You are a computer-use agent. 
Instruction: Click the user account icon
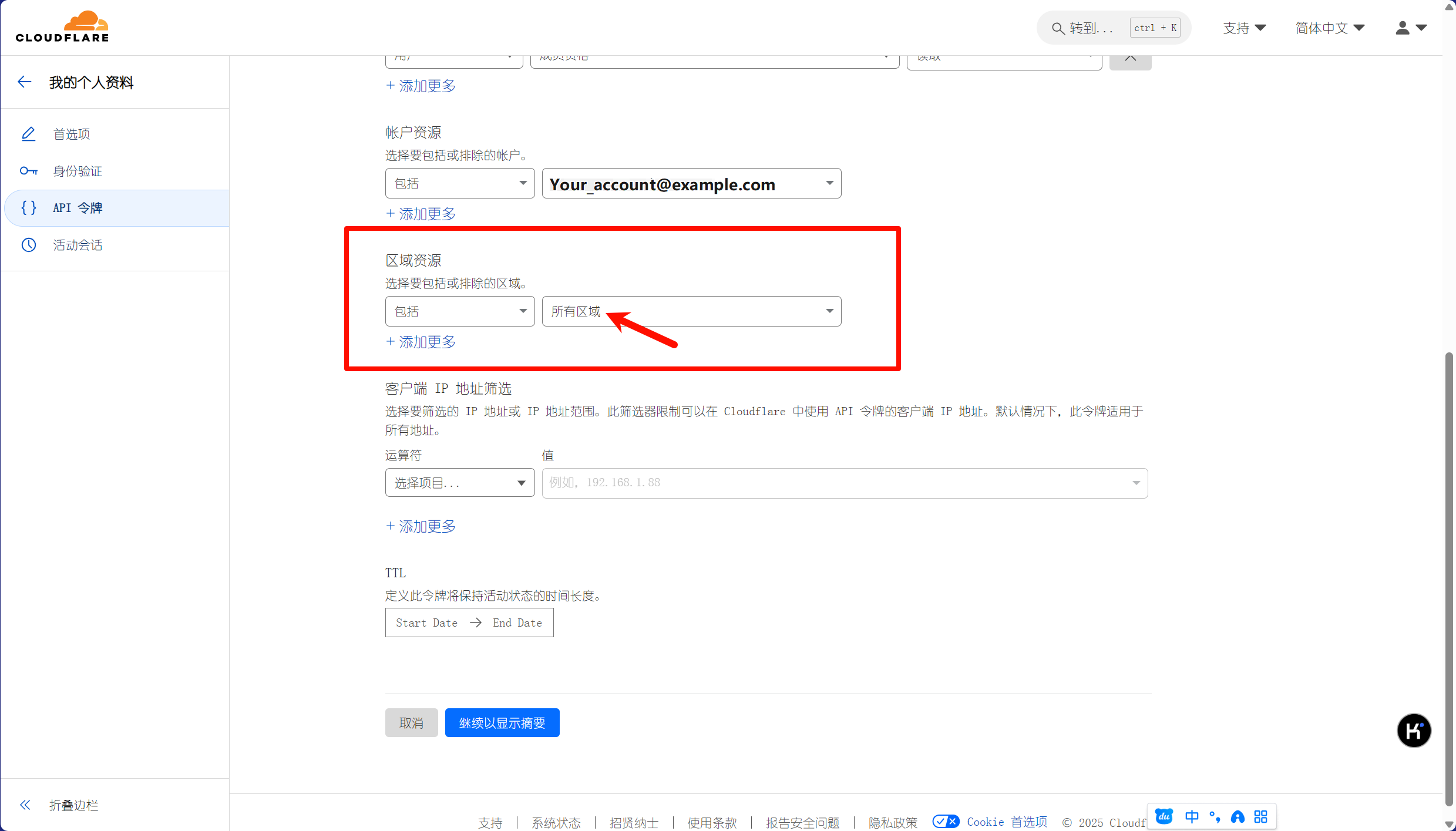point(1403,28)
